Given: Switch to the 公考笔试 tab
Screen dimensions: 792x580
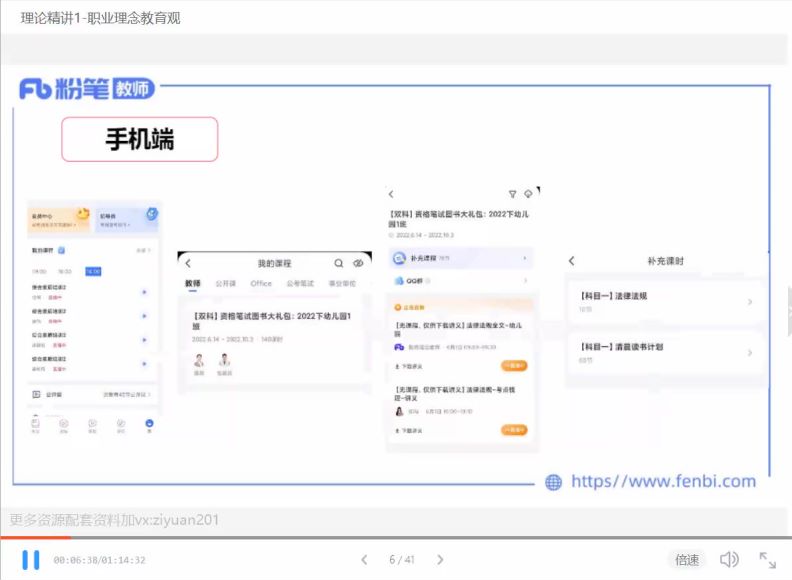Looking at the screenshot, I should 300,283.
